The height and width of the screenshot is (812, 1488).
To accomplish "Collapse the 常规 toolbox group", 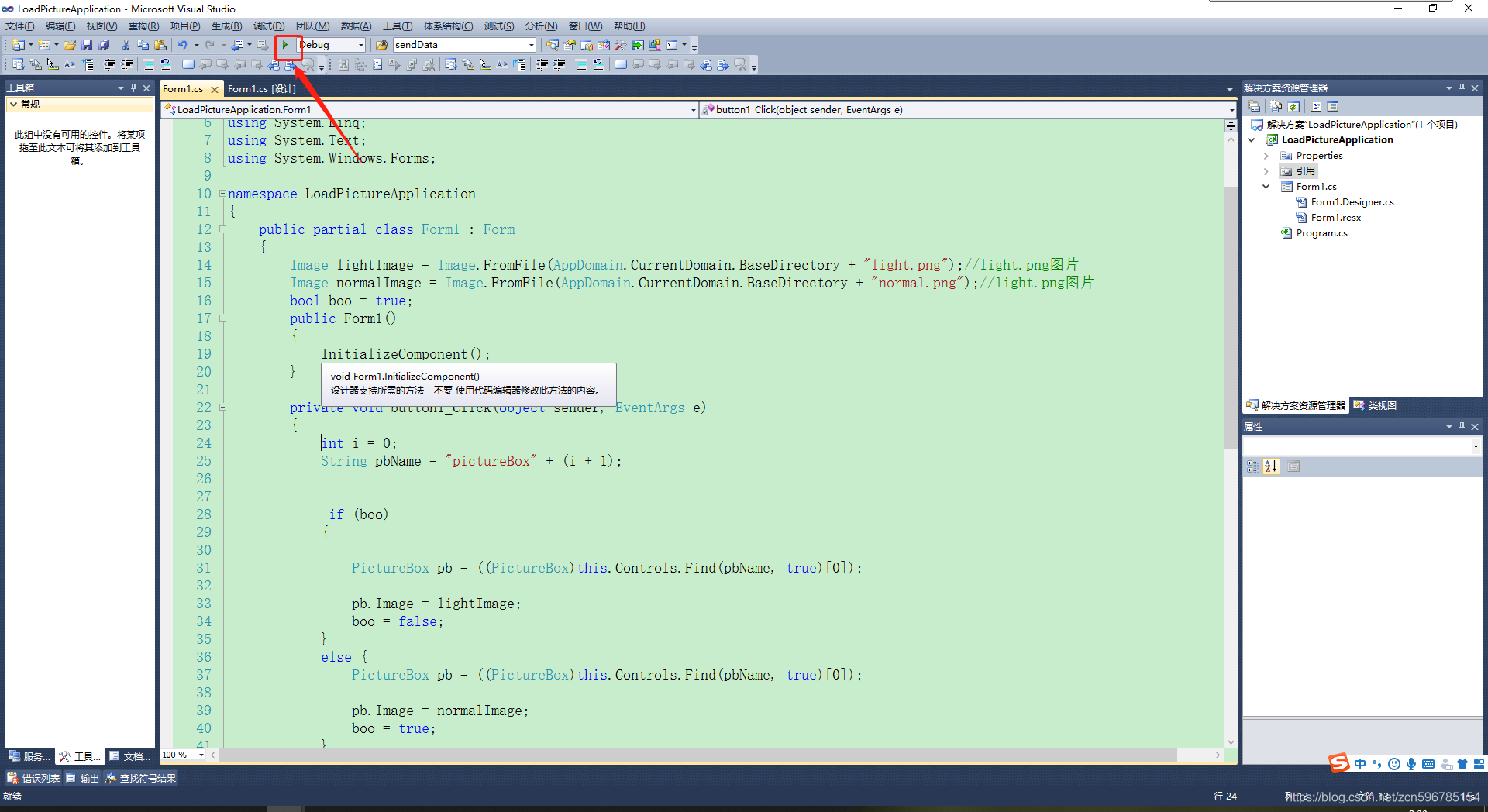I will pos(13,104).
